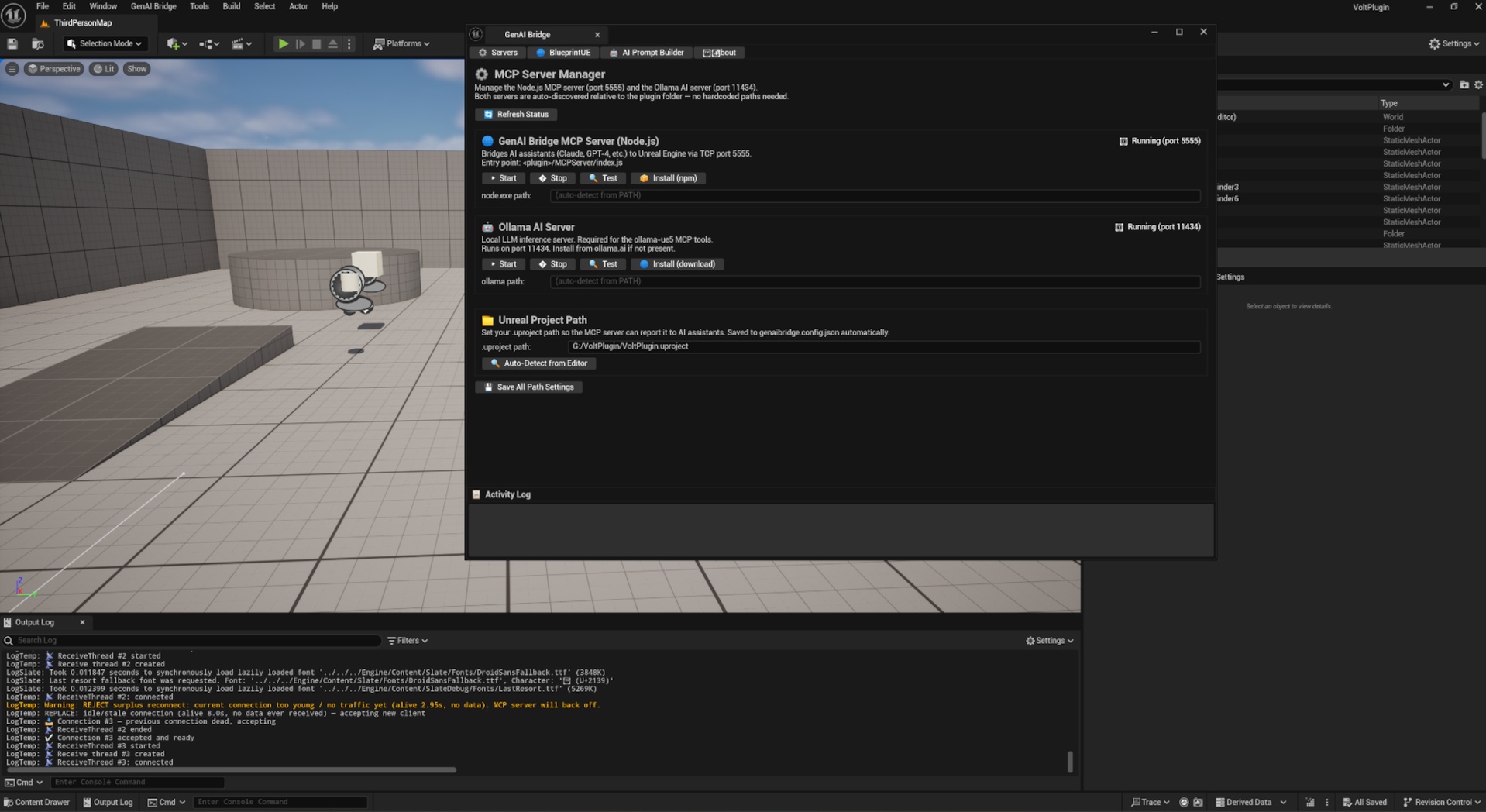Open the Content Drawer
The image size is (1486, 812).
(x=37, y=803)
